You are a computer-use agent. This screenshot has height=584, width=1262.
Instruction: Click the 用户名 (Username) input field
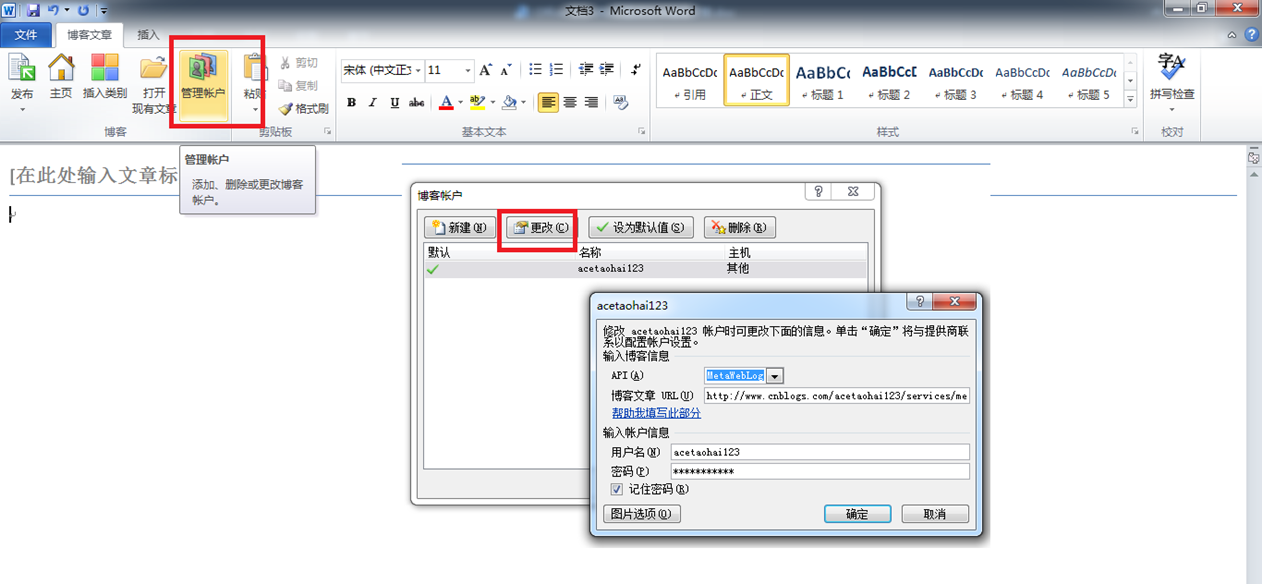tap(820, 451)
